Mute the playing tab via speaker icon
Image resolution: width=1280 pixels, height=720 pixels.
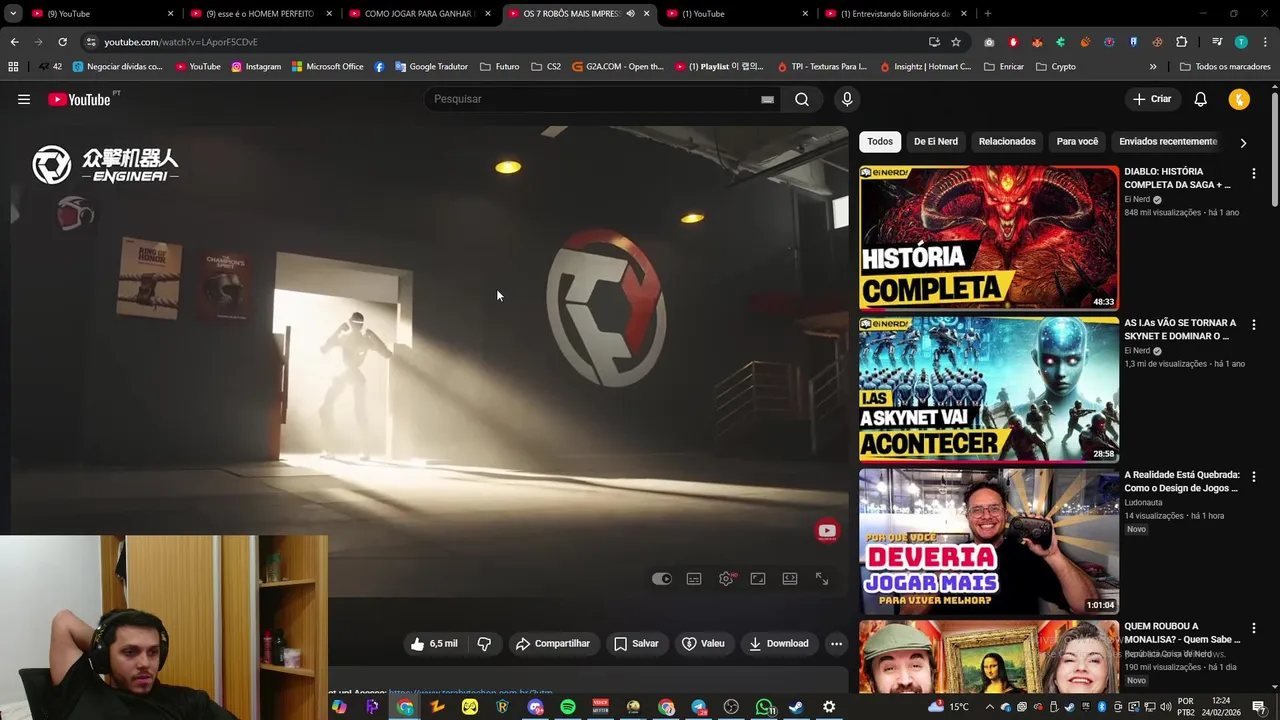(x=630, y=14)
